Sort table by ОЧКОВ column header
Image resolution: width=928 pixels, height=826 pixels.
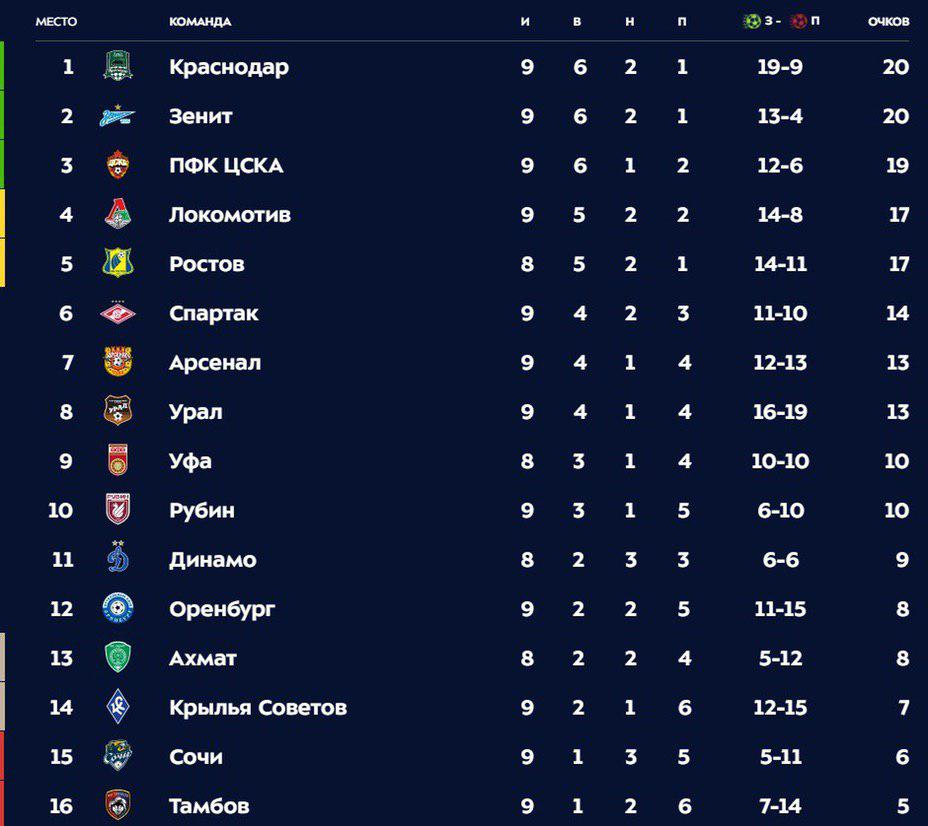point(888,22)
